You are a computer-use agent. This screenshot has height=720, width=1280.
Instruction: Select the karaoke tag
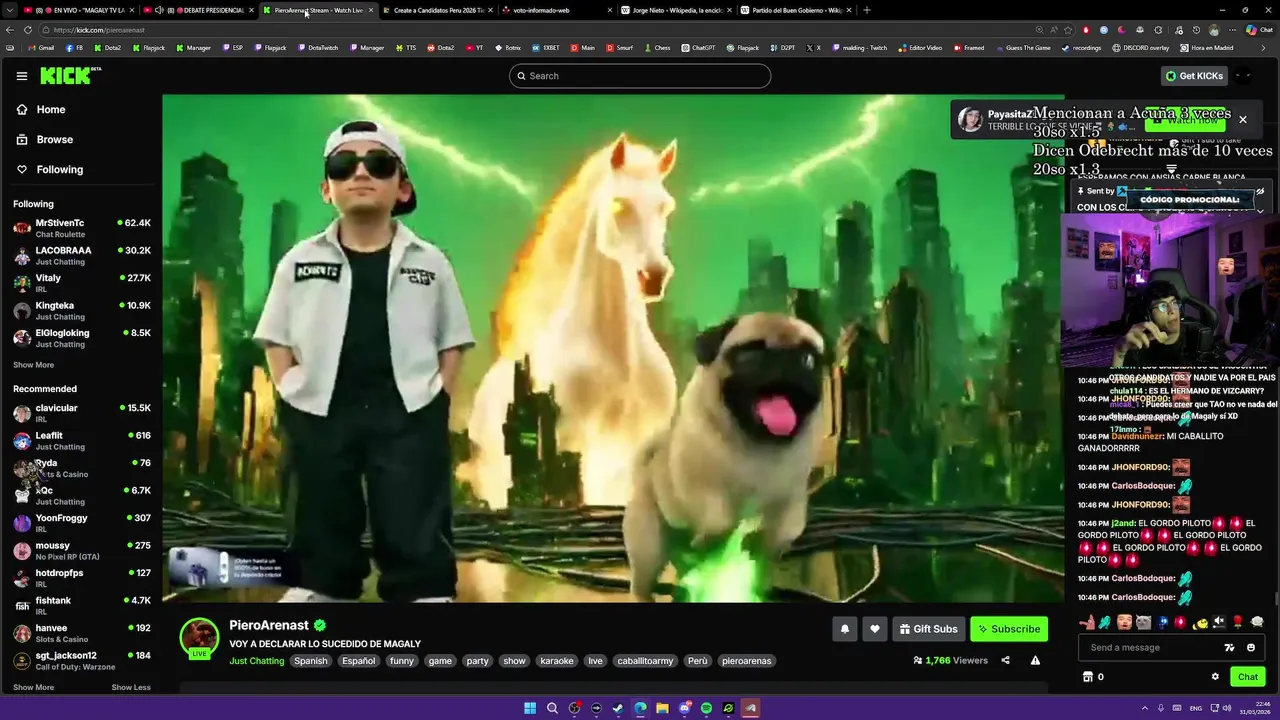coord(557,661)
